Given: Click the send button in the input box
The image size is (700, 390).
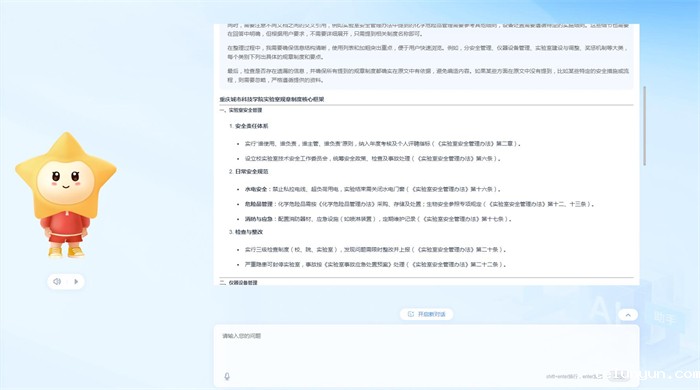Looking at the screenshot, I should click(618, 377).
